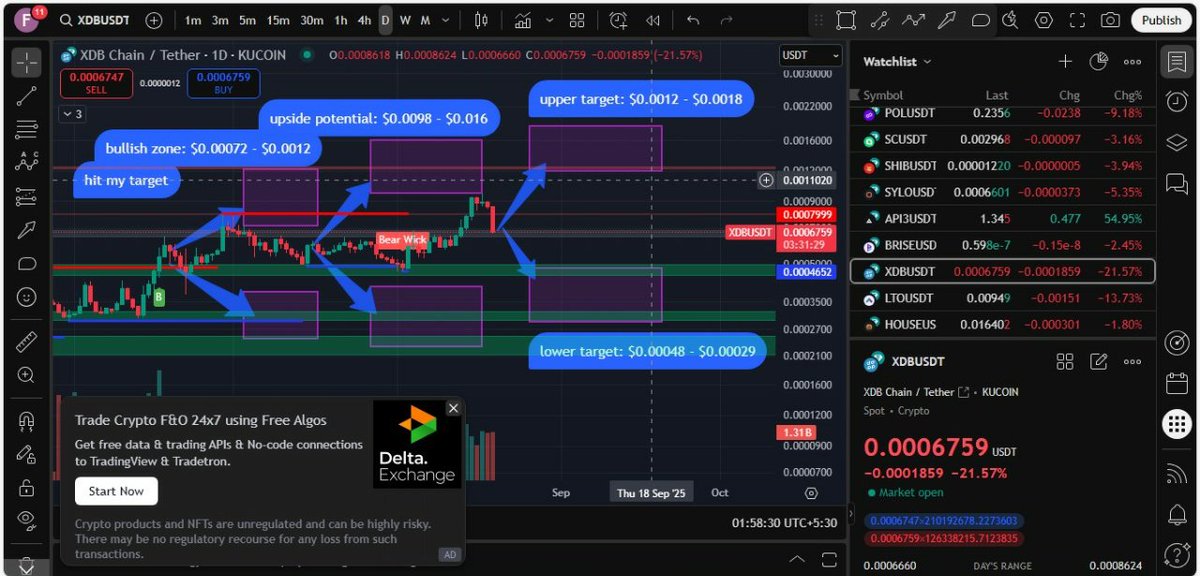
Task: Switch to the 1m timeframe
Action: tap(192, 20)
